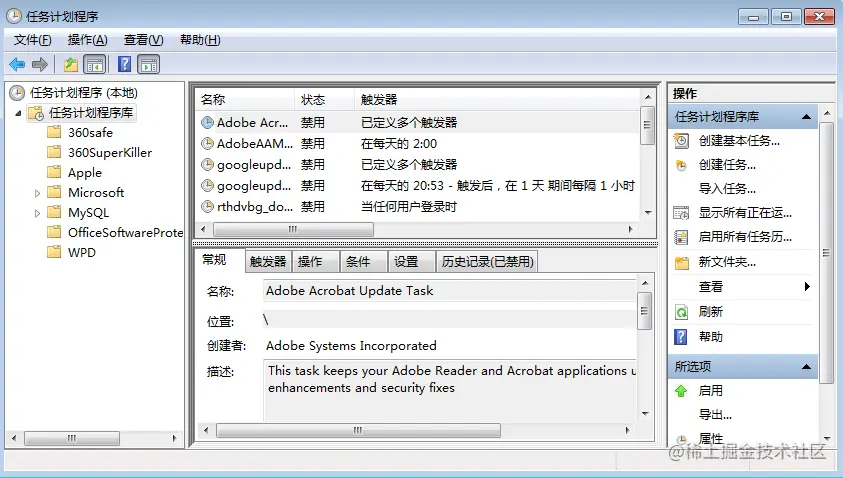This screenshot has height=478, width=843.
Task: Collapse the 所选项 actions section
Action: (x=806, y=367)
